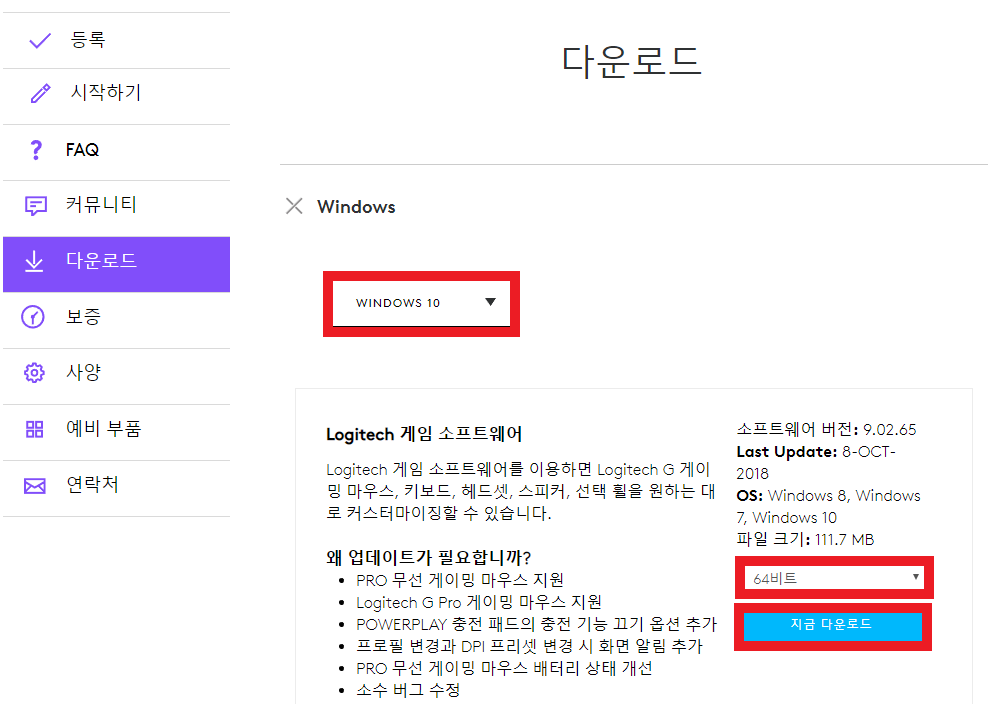Screen dimensions: 991x704
Task: Open the 커뮤니티 sidebar menu item
Action: click(x=116, y=209)
